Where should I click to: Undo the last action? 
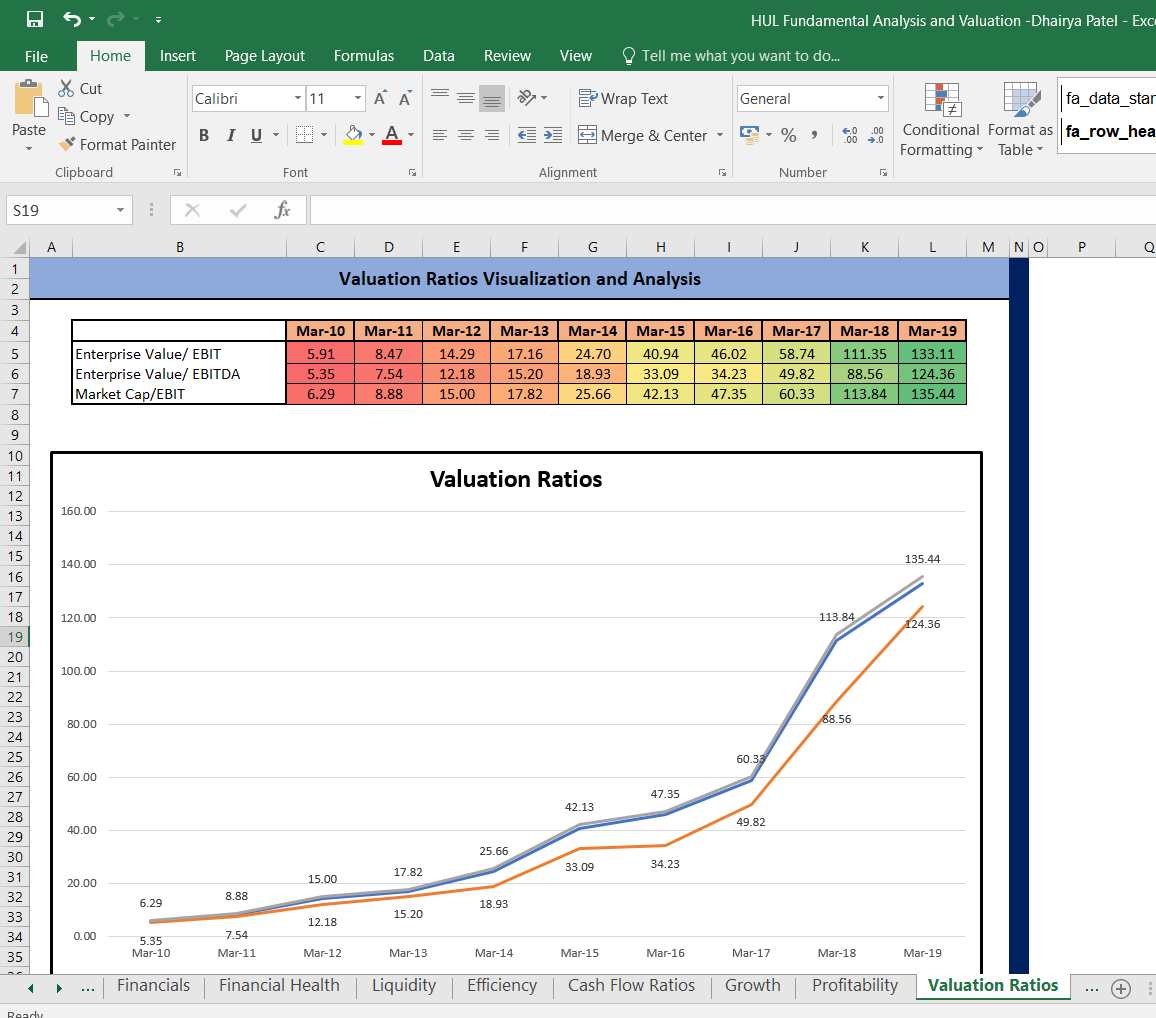coord(72,19)
